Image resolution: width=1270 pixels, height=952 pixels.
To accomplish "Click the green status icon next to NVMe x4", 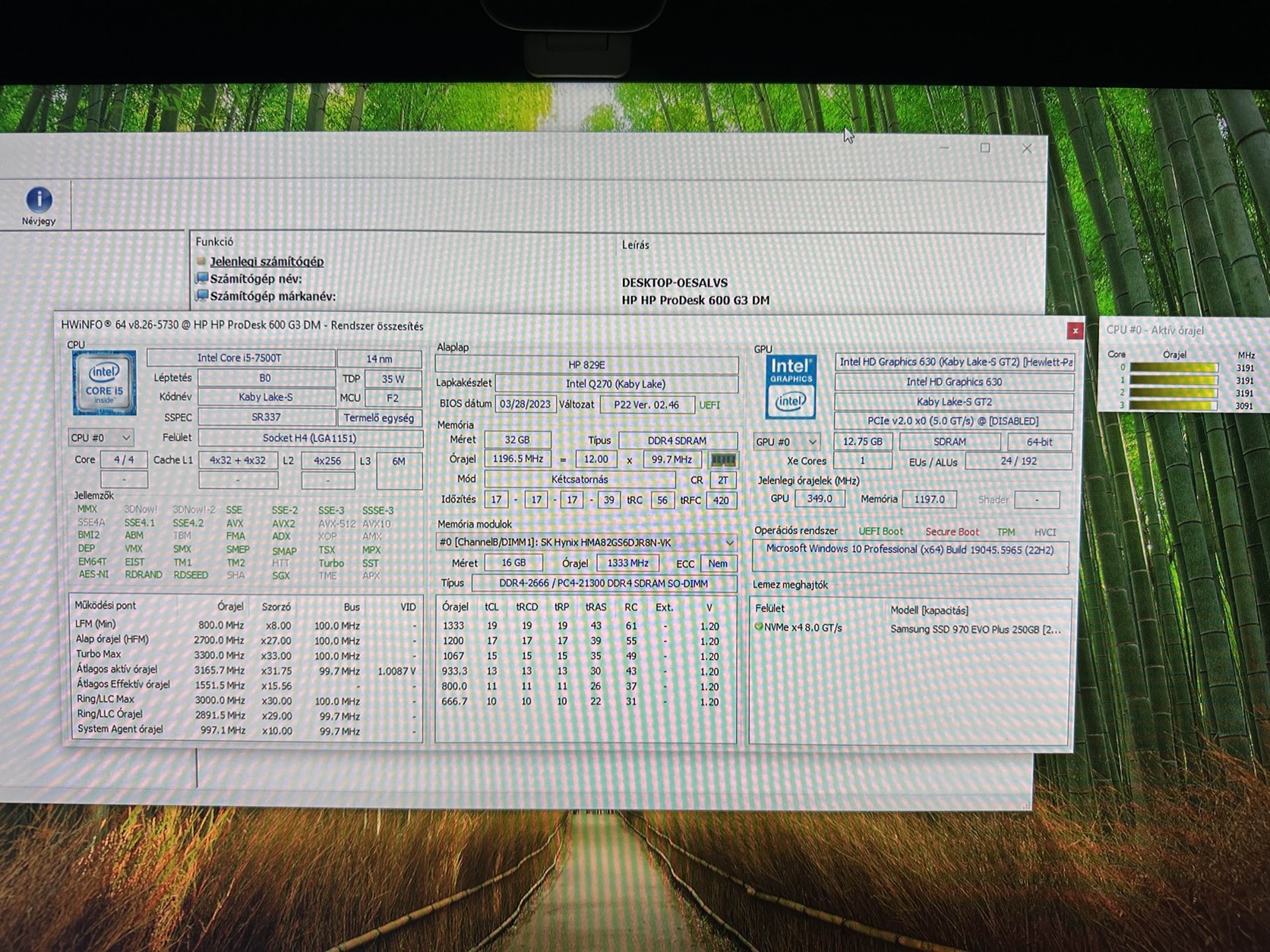I will [758, 627].
